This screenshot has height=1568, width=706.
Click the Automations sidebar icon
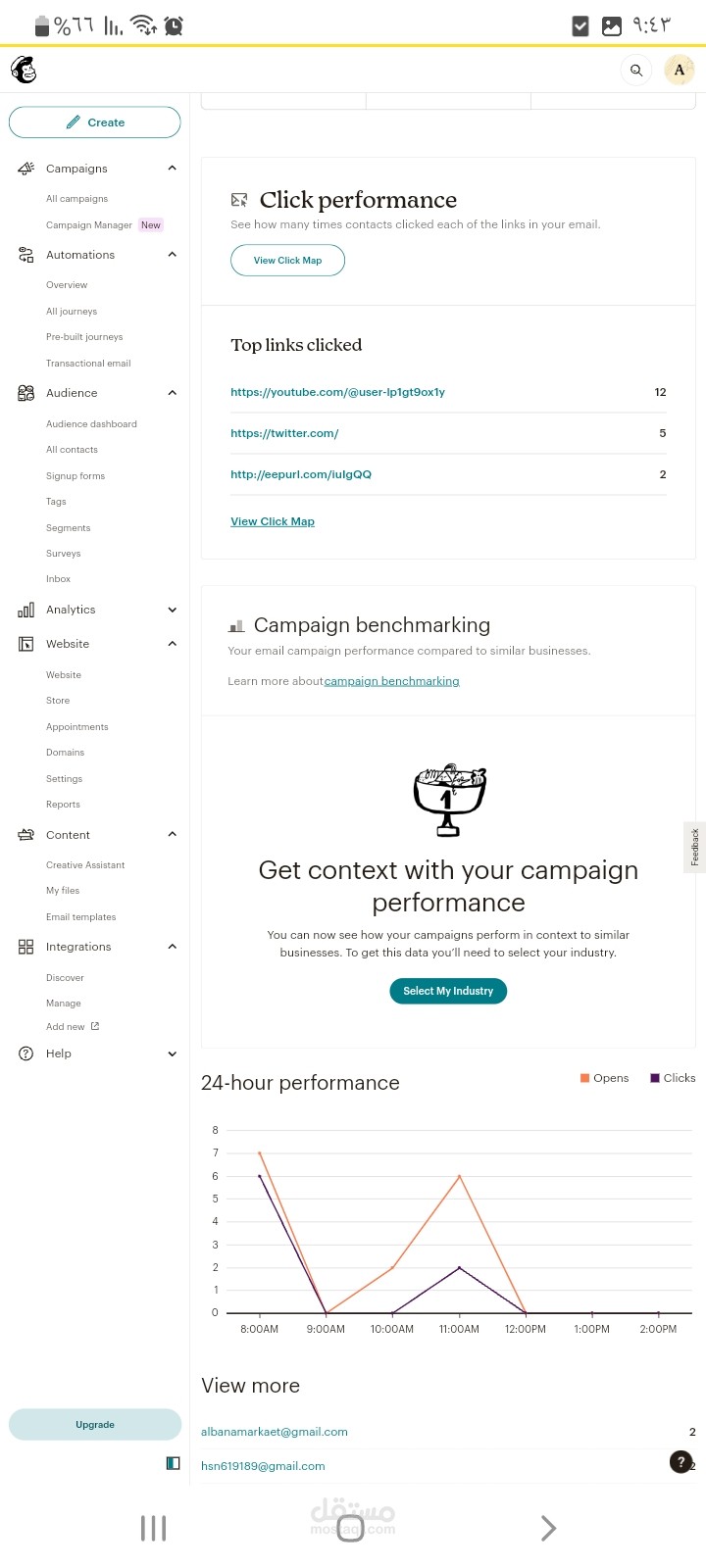[26, 255]
